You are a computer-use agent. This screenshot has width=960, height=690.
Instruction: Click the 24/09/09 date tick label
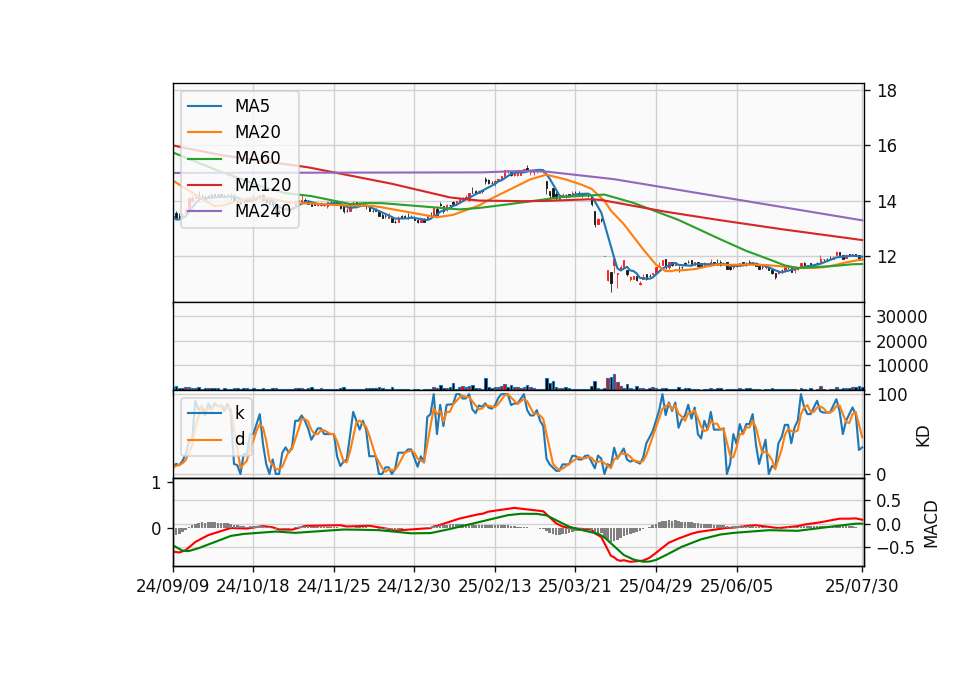173,586
